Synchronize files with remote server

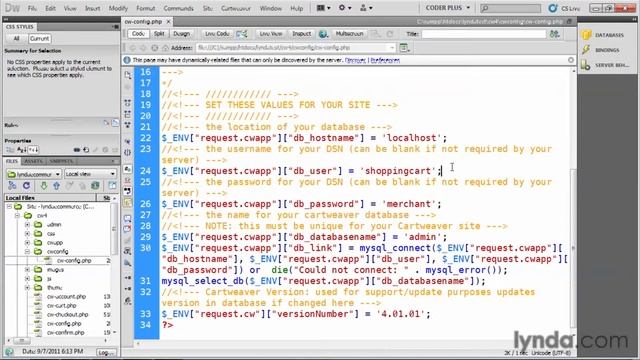[95, 186]
